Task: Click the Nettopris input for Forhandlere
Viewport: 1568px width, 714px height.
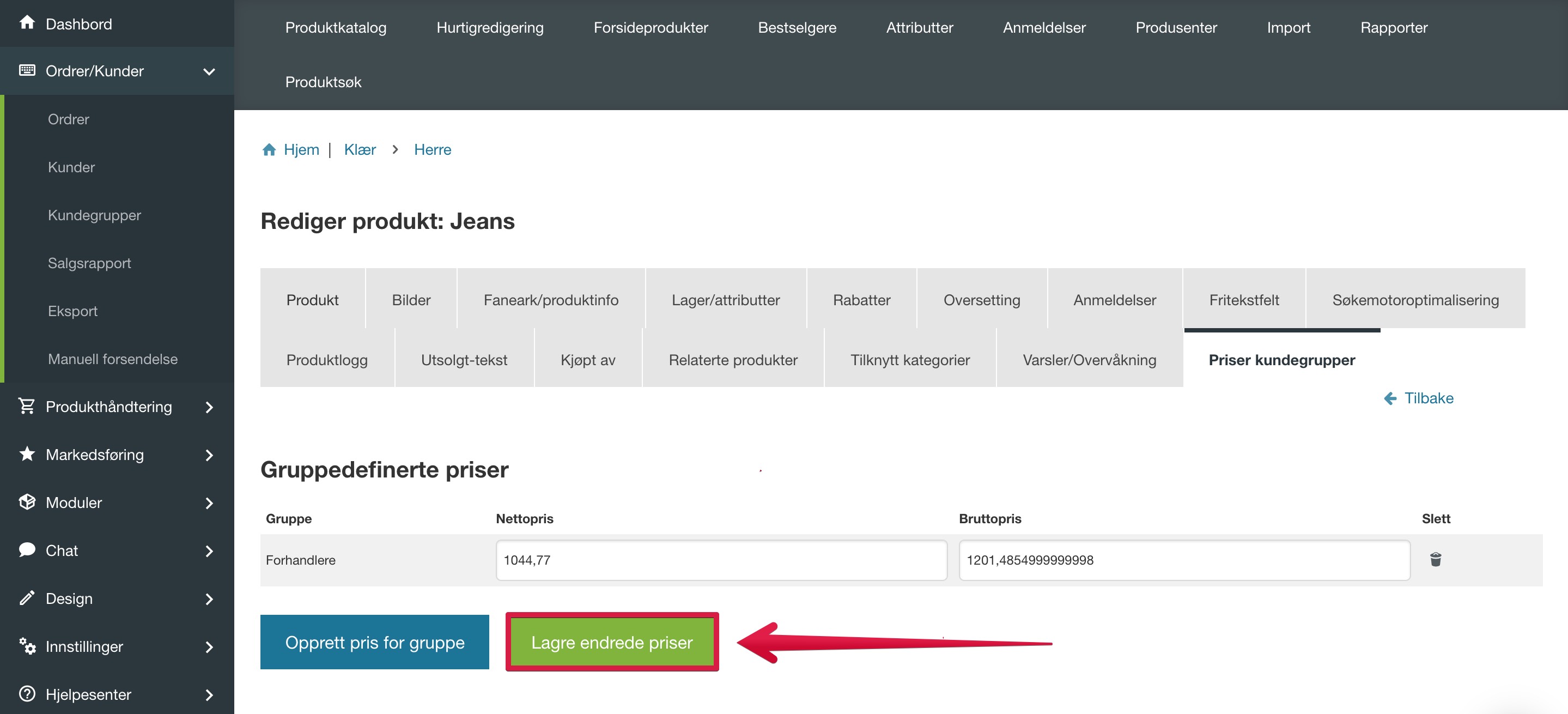Action: [721, 559]
